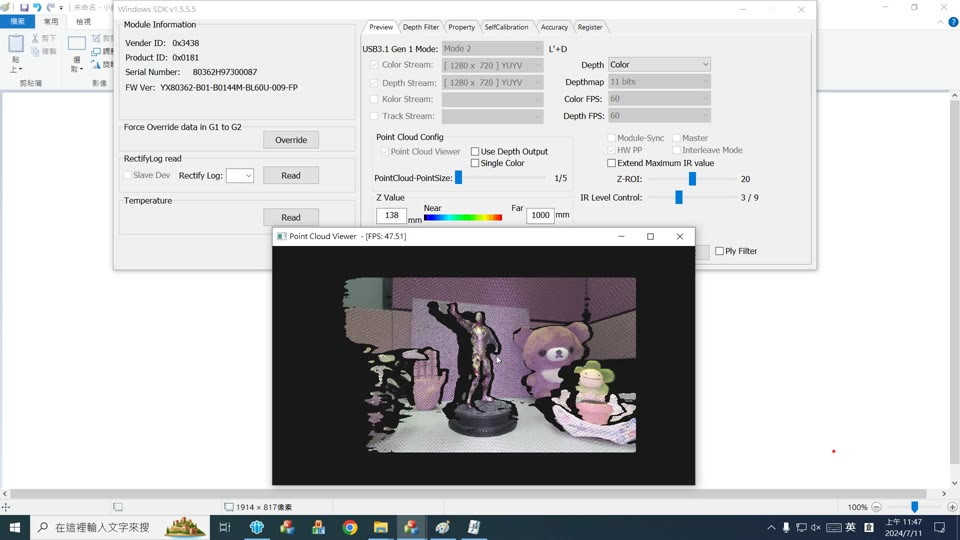Switch to the Property tab
The height and width of the screenshot is (540, 960).
click(x=461, y=27)
